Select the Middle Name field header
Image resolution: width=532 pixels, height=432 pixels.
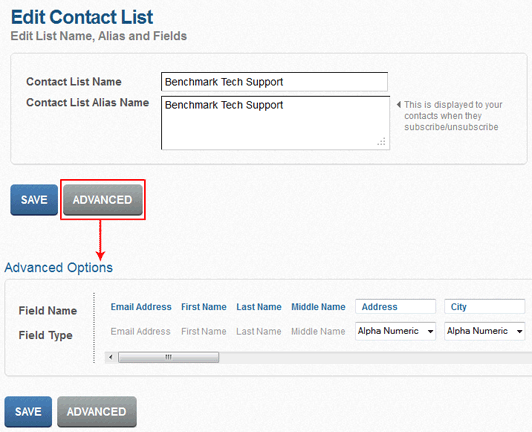318,307
